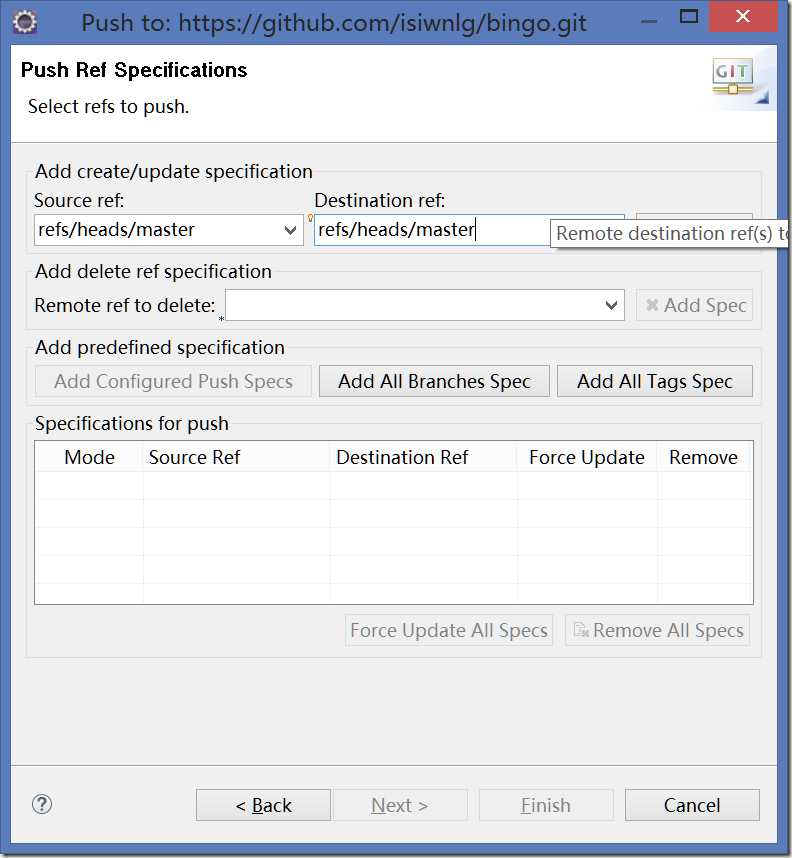This screenshot has height=858, width=792.
Task: Open help with the question mark icon
Action: (x=42, y=804)
